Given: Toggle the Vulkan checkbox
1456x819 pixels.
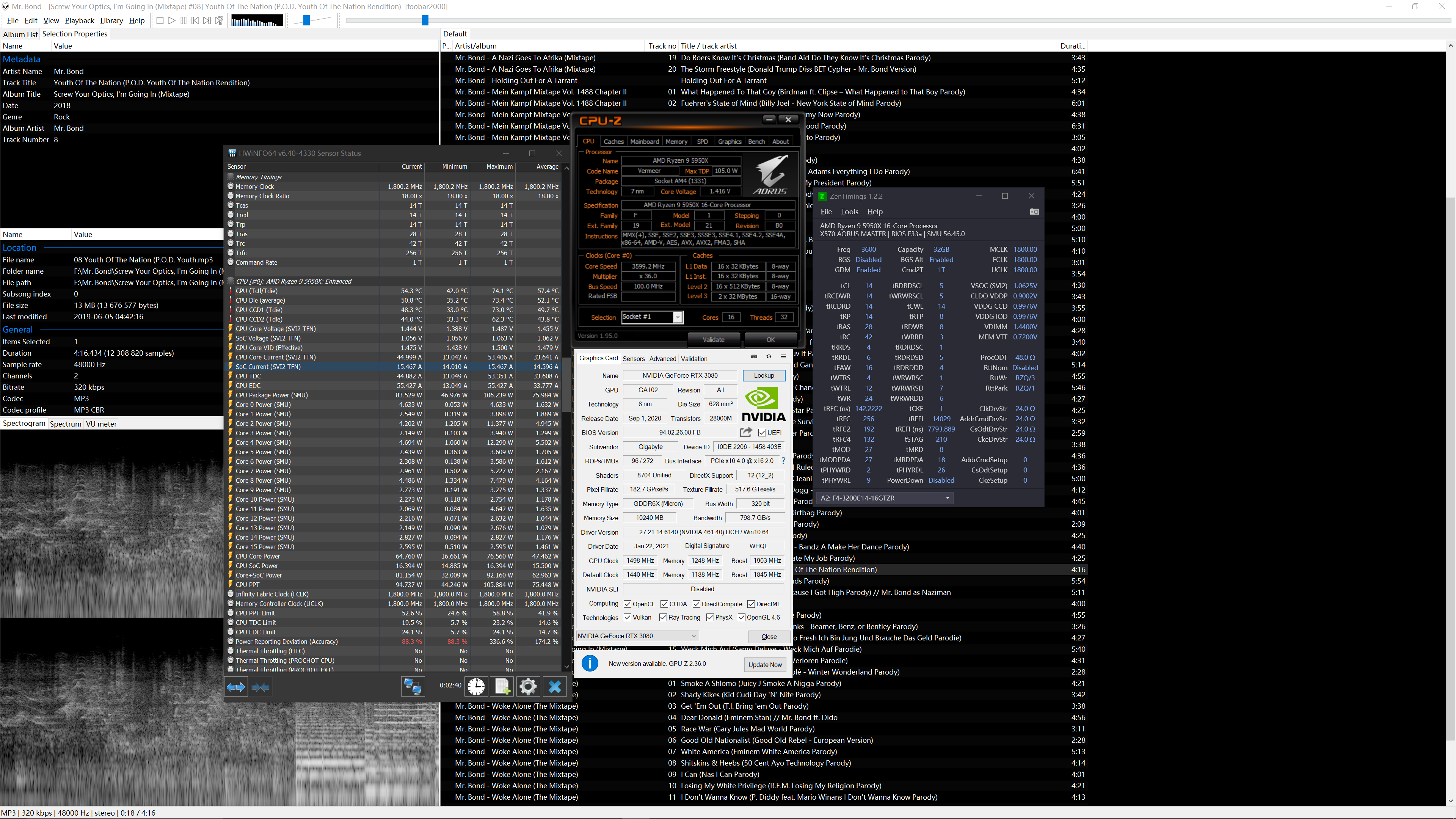Looking at the screenshot, I should [x=628, y=618].
